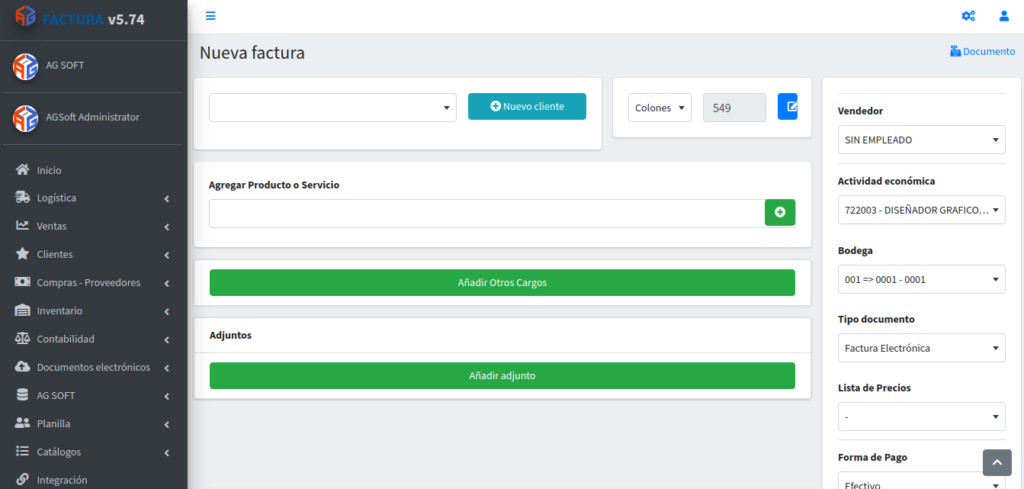Toggle the hamburger sidebar menu icon
This screenshot has width=1024, height=489.
(x=210, y=16)
